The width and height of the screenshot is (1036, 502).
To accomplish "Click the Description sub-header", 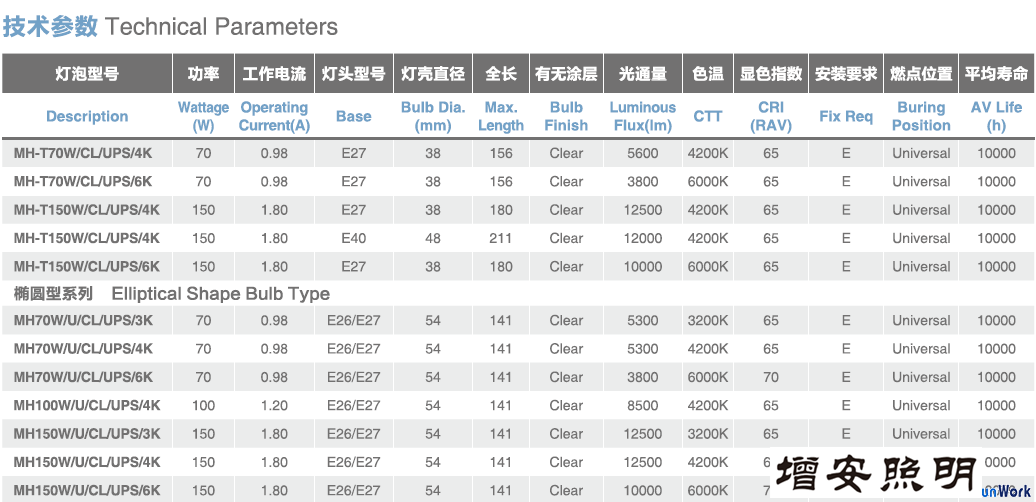I will coord(87,116).
